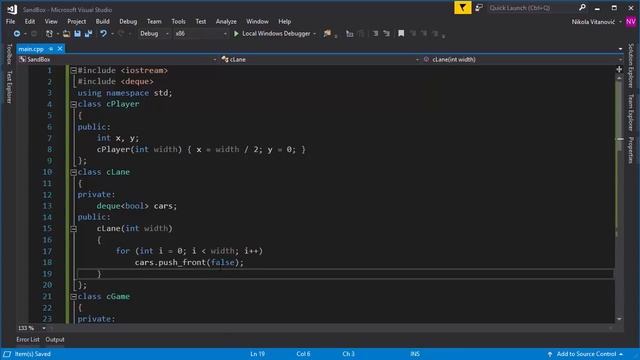This screenshot has height=360, width=640.
Task: Click Add to Source Control in status bar
Action: click(585, 354)
